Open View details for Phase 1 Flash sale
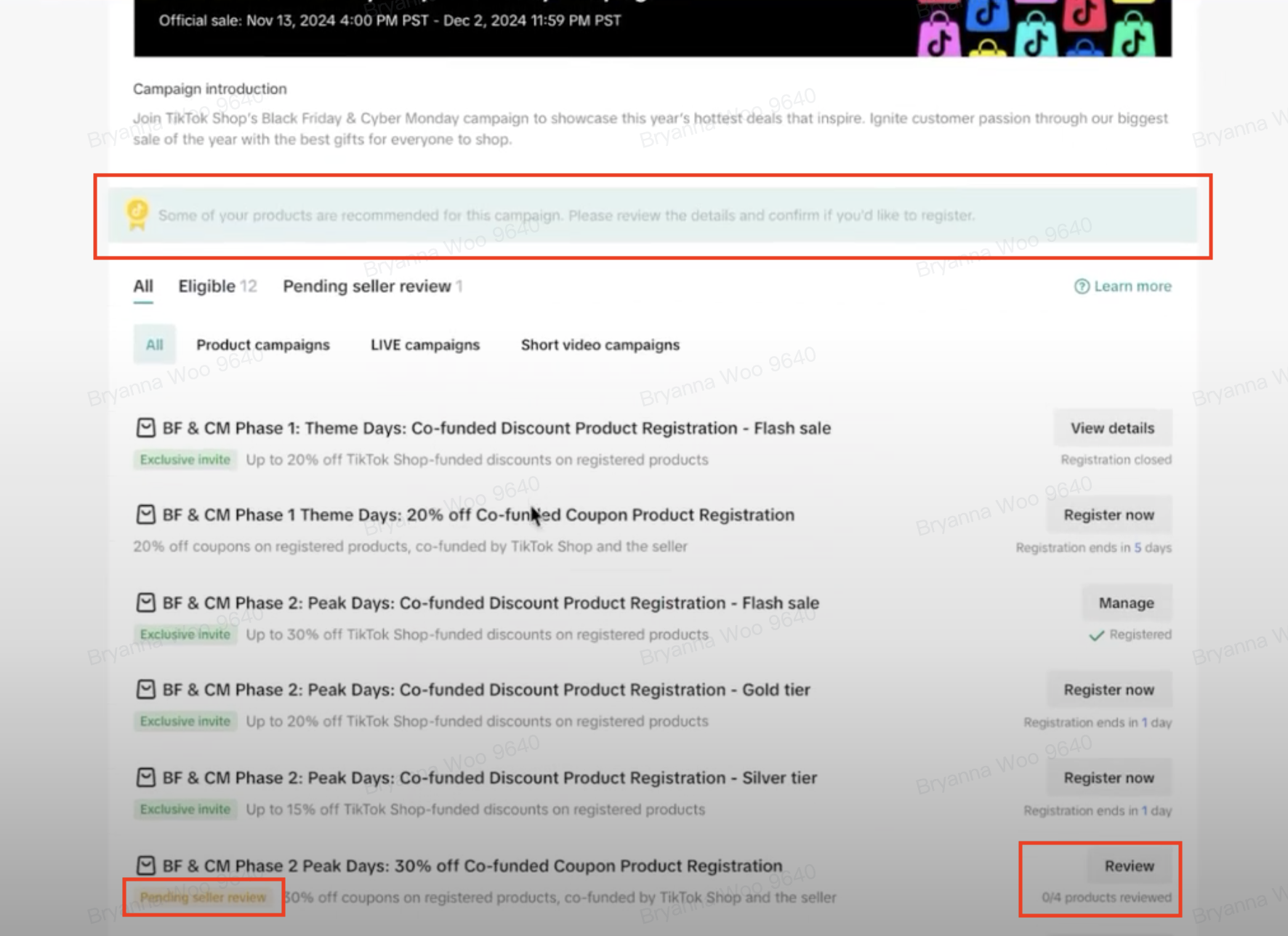 [1111, 428]
